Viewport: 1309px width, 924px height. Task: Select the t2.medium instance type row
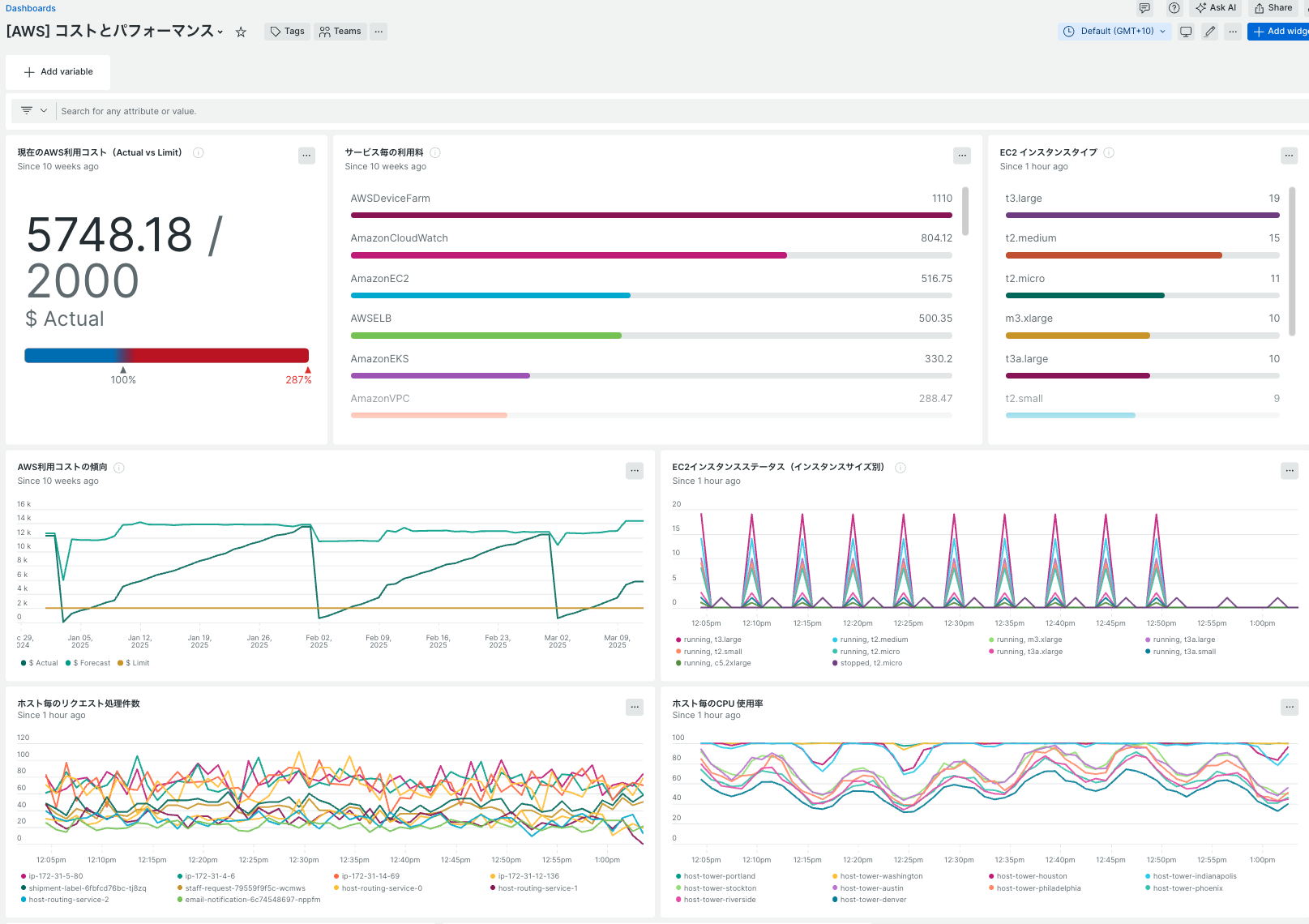(1143, 246)
